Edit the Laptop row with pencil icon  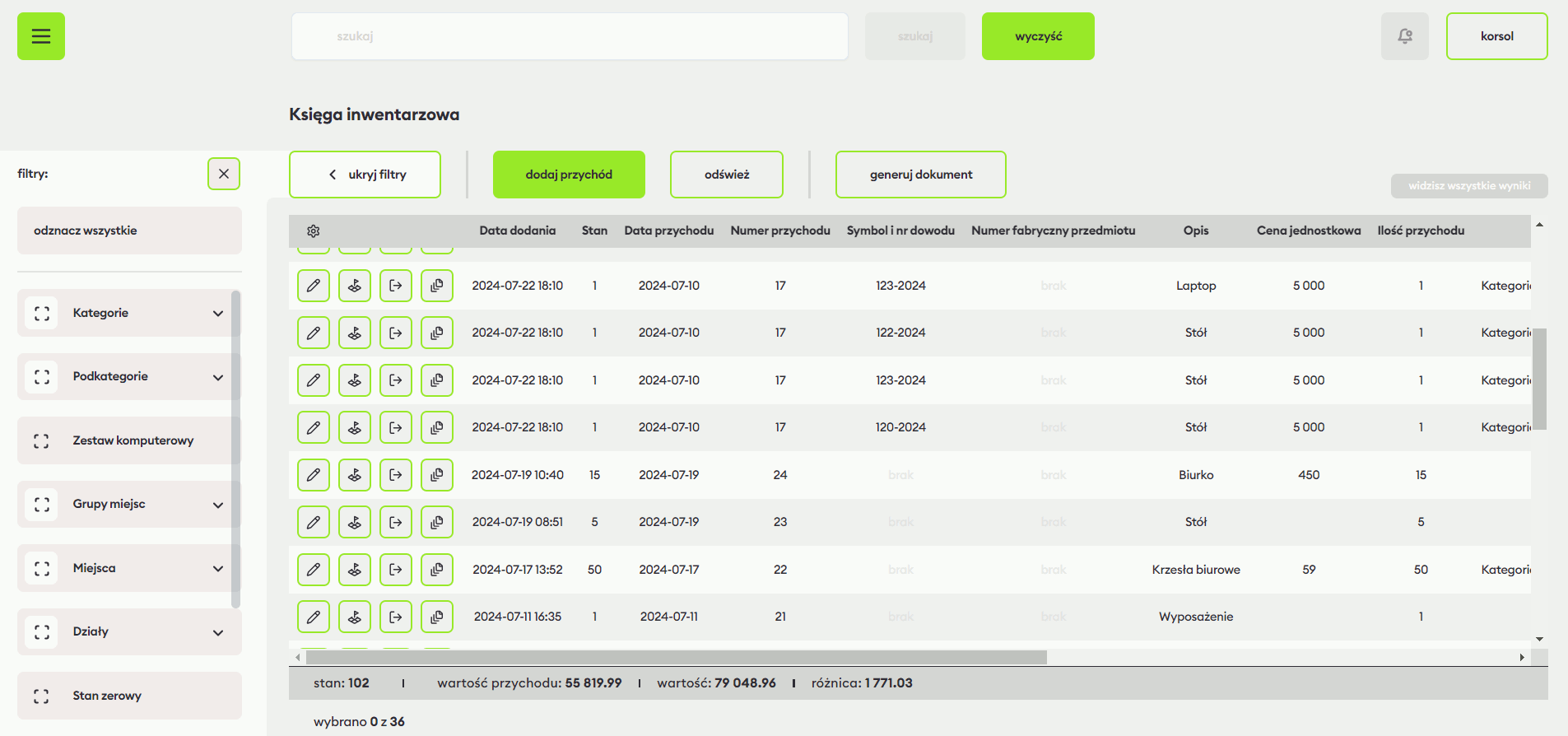314,286
